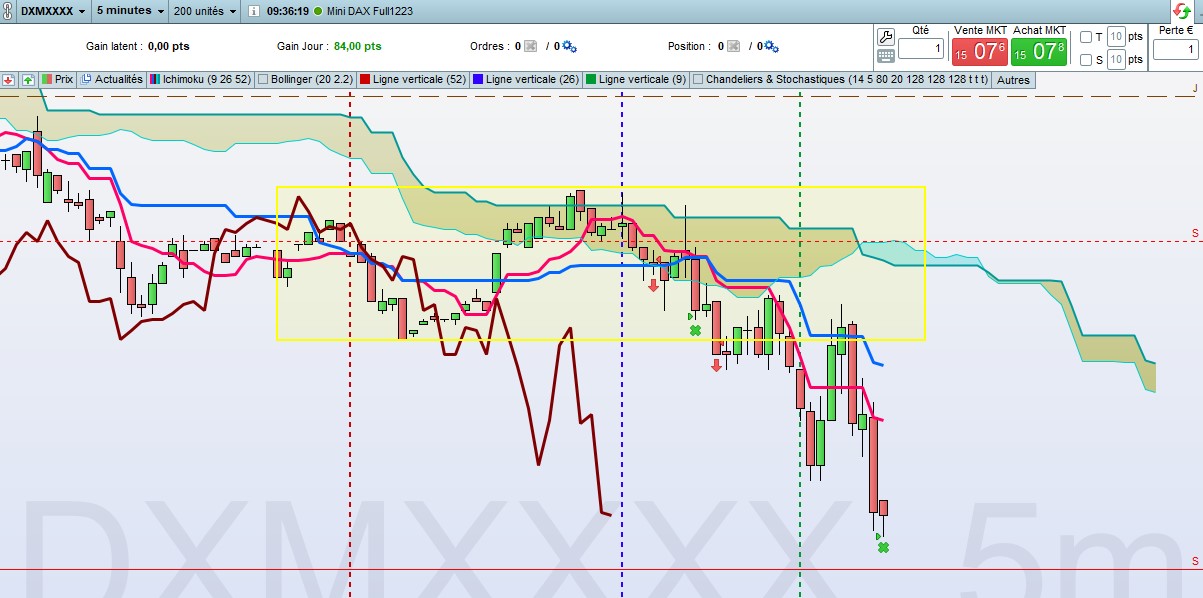Select the Ligne verticale (9) tab label
Screen dimensions: 1203x598
[x=643, y=79]
